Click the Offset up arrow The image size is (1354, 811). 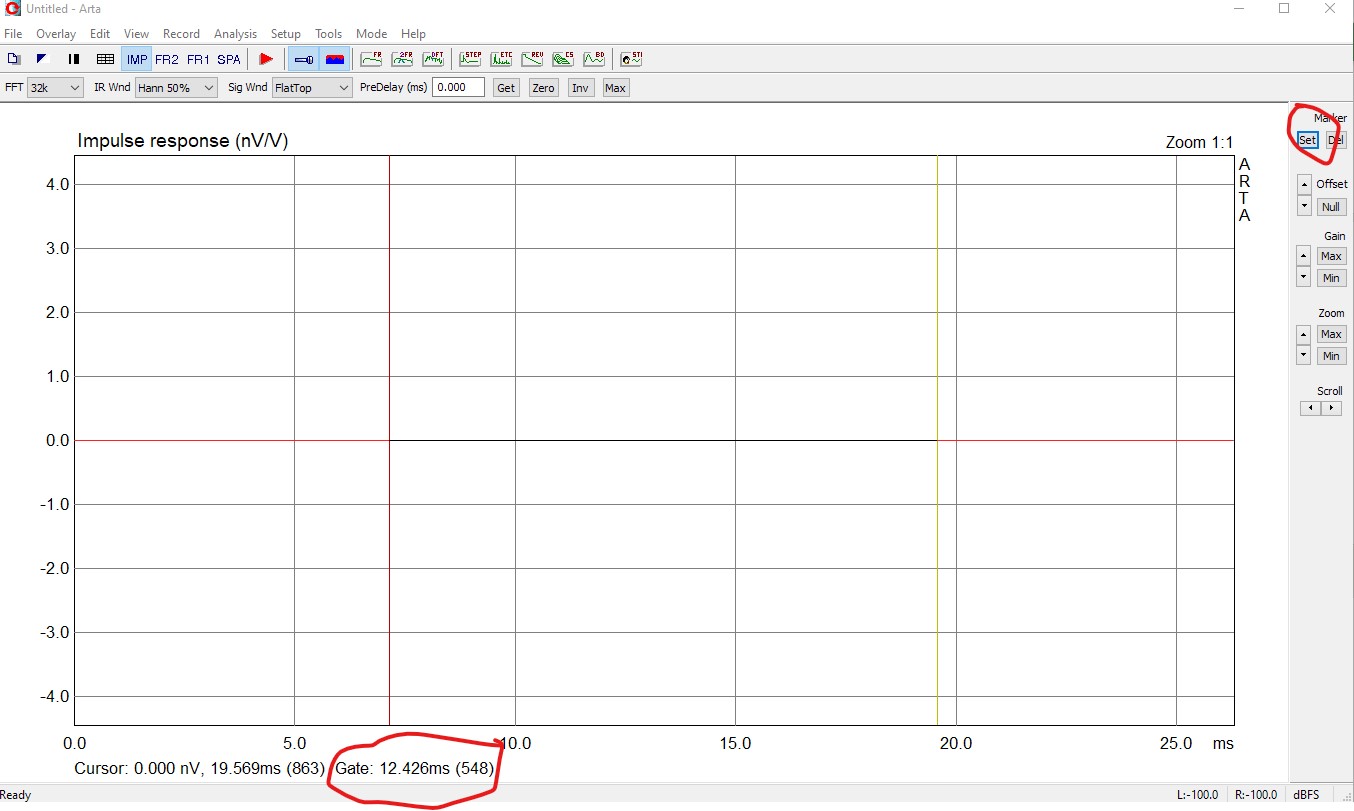pos(1304,185)
